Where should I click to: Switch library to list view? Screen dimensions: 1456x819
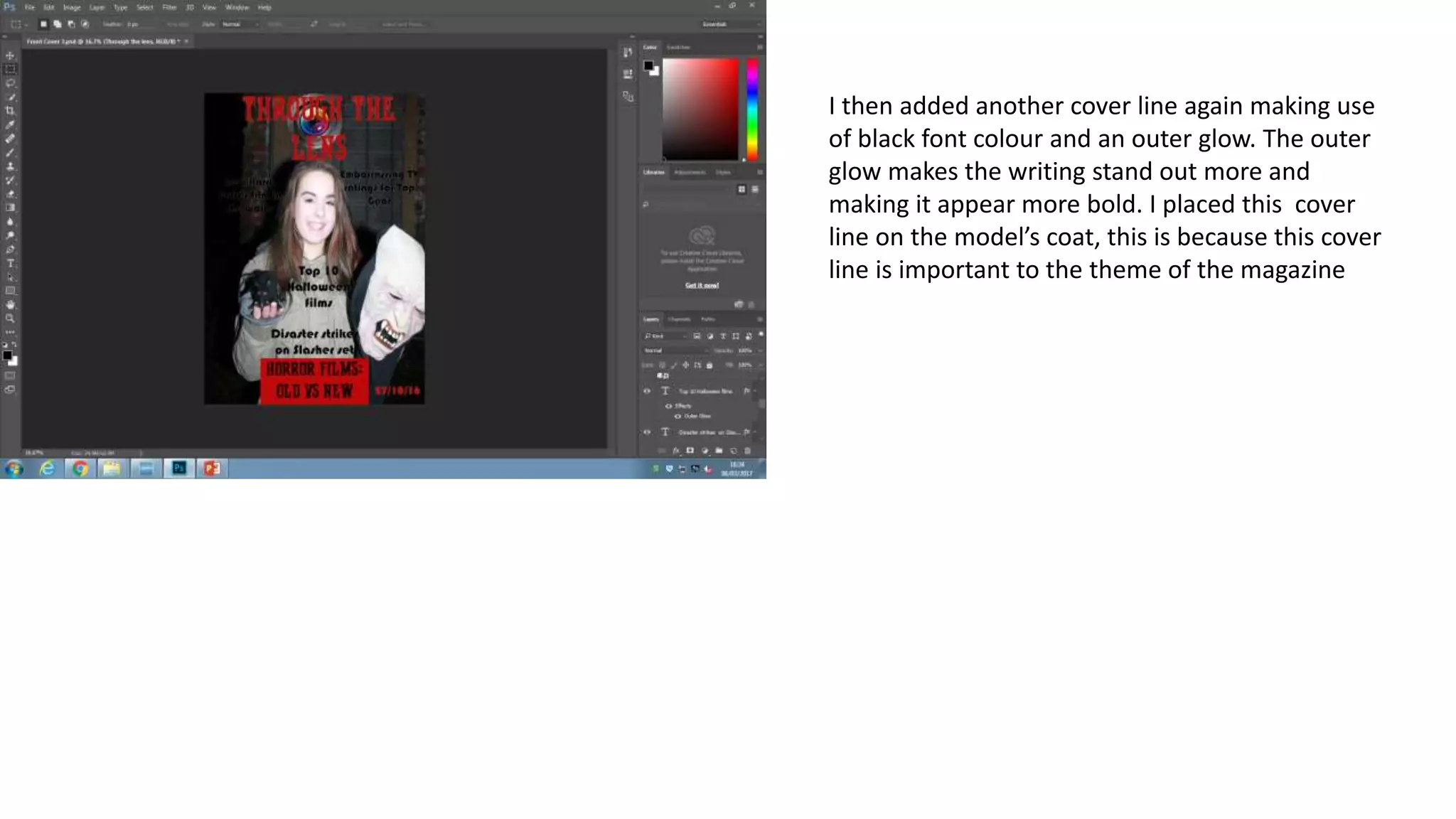(x=755, y=189)
